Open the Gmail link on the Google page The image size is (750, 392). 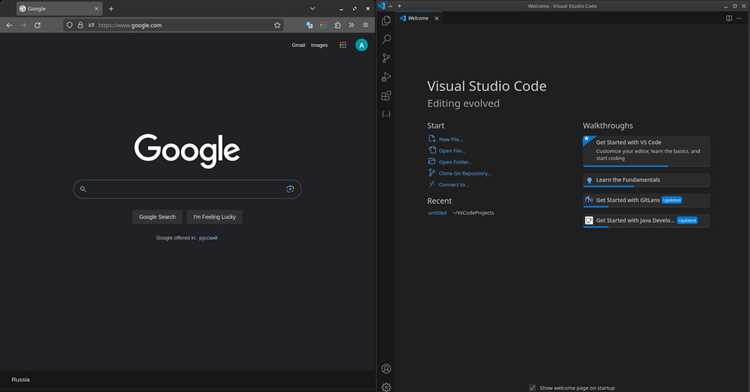(298, 45)
